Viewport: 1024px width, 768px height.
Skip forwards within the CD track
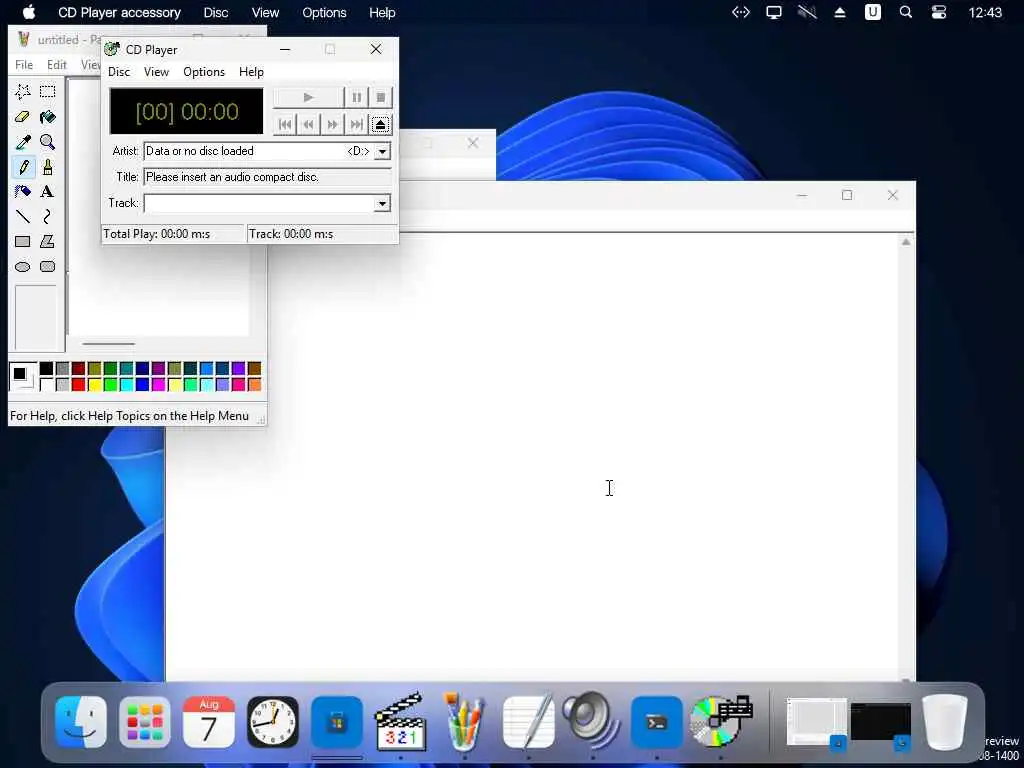[332, 124]
